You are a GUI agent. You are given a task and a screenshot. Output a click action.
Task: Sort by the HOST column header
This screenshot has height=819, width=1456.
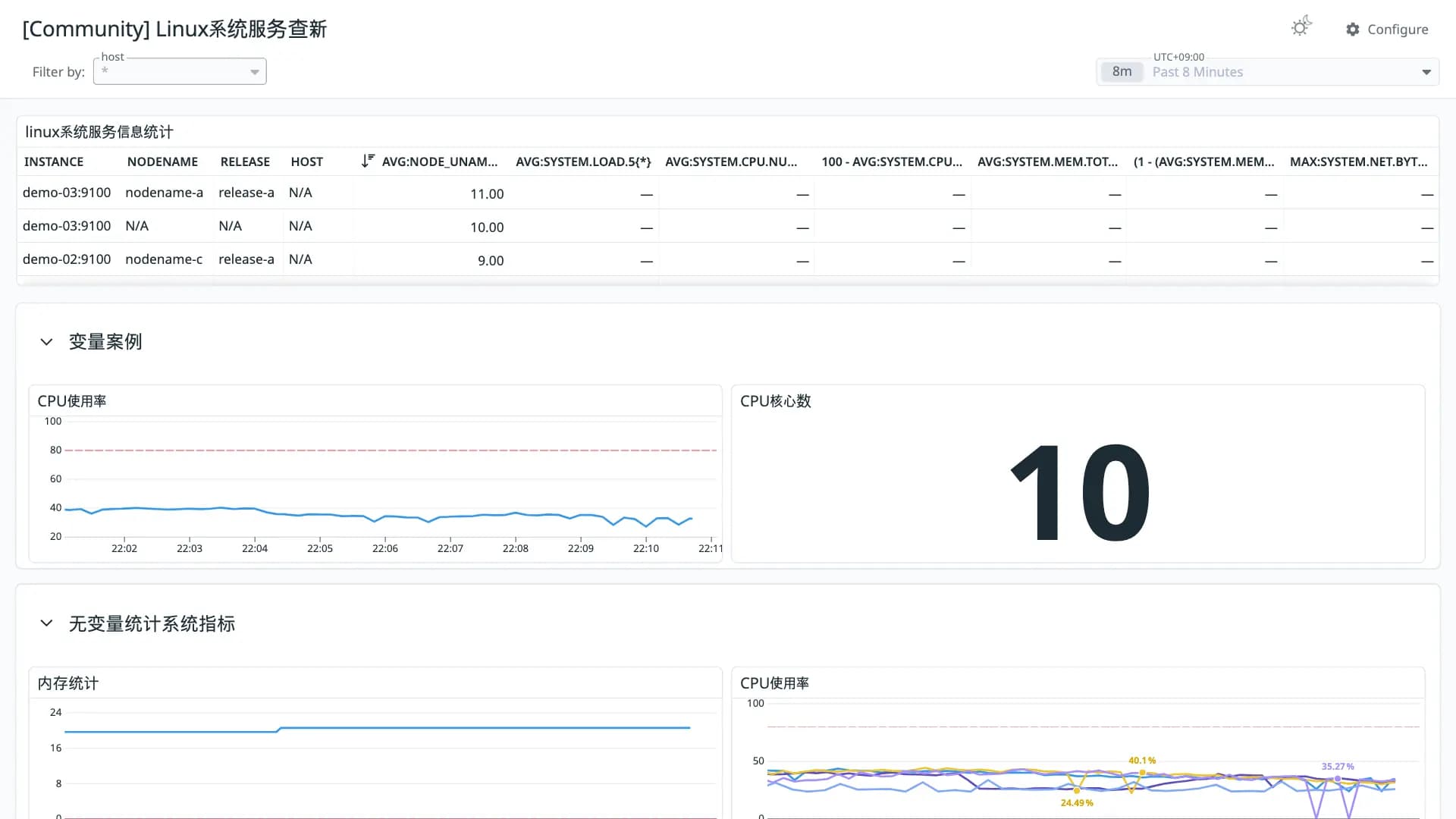tap(307, 162)
